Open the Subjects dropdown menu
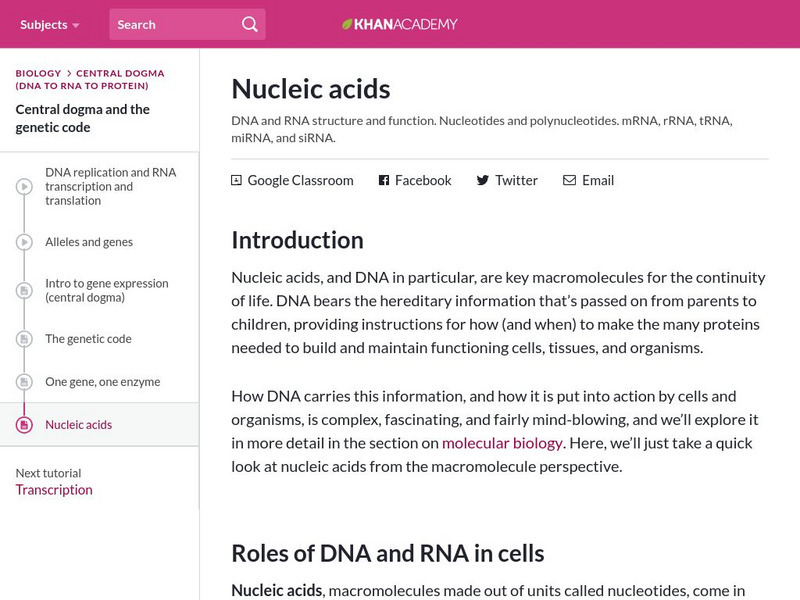This screenshot has width=800, height=600. pyautogui.click(x=50, y=24)
